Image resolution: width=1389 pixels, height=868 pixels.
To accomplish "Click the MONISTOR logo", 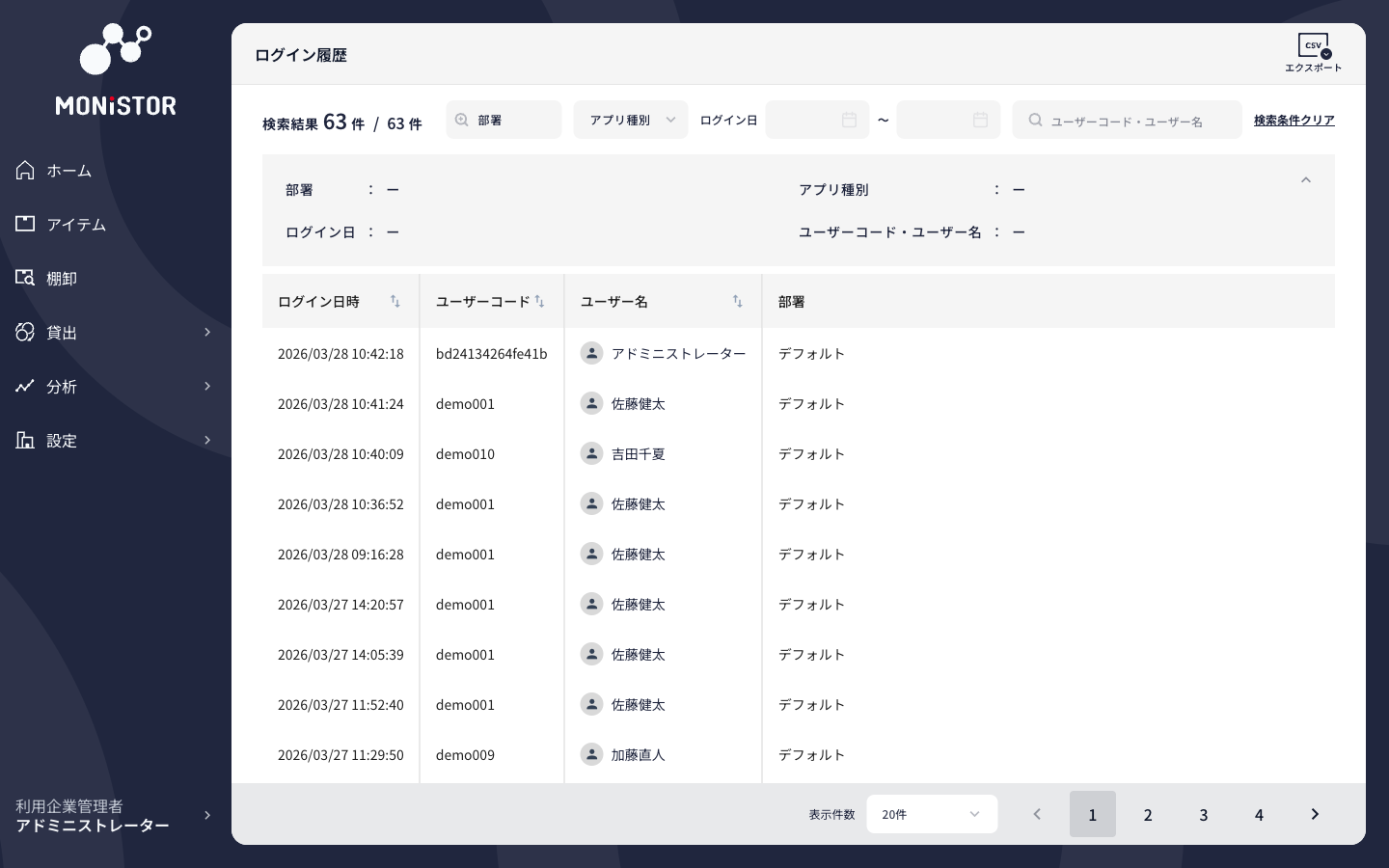I will tap(116, 68).
